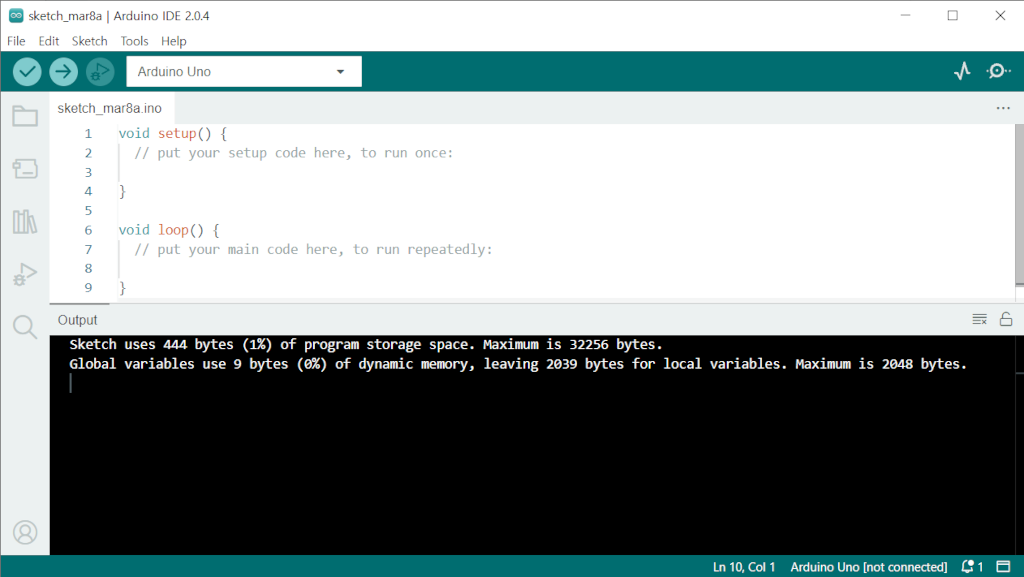Screen dimensions: 1024x577
Task: Open the Search sidebar panel
Action: [25, 326]
